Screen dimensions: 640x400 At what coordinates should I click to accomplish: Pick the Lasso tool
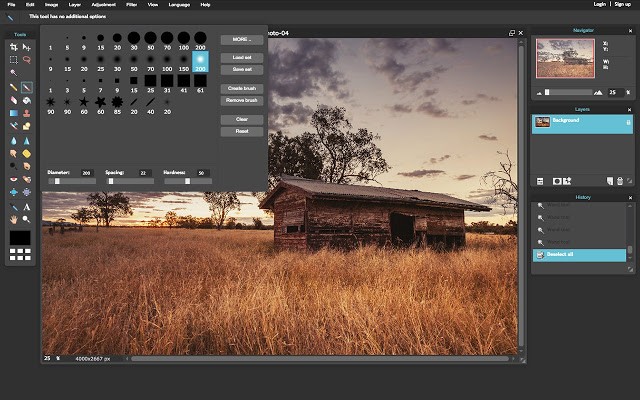pyautogui.click(x=27, y=60)
